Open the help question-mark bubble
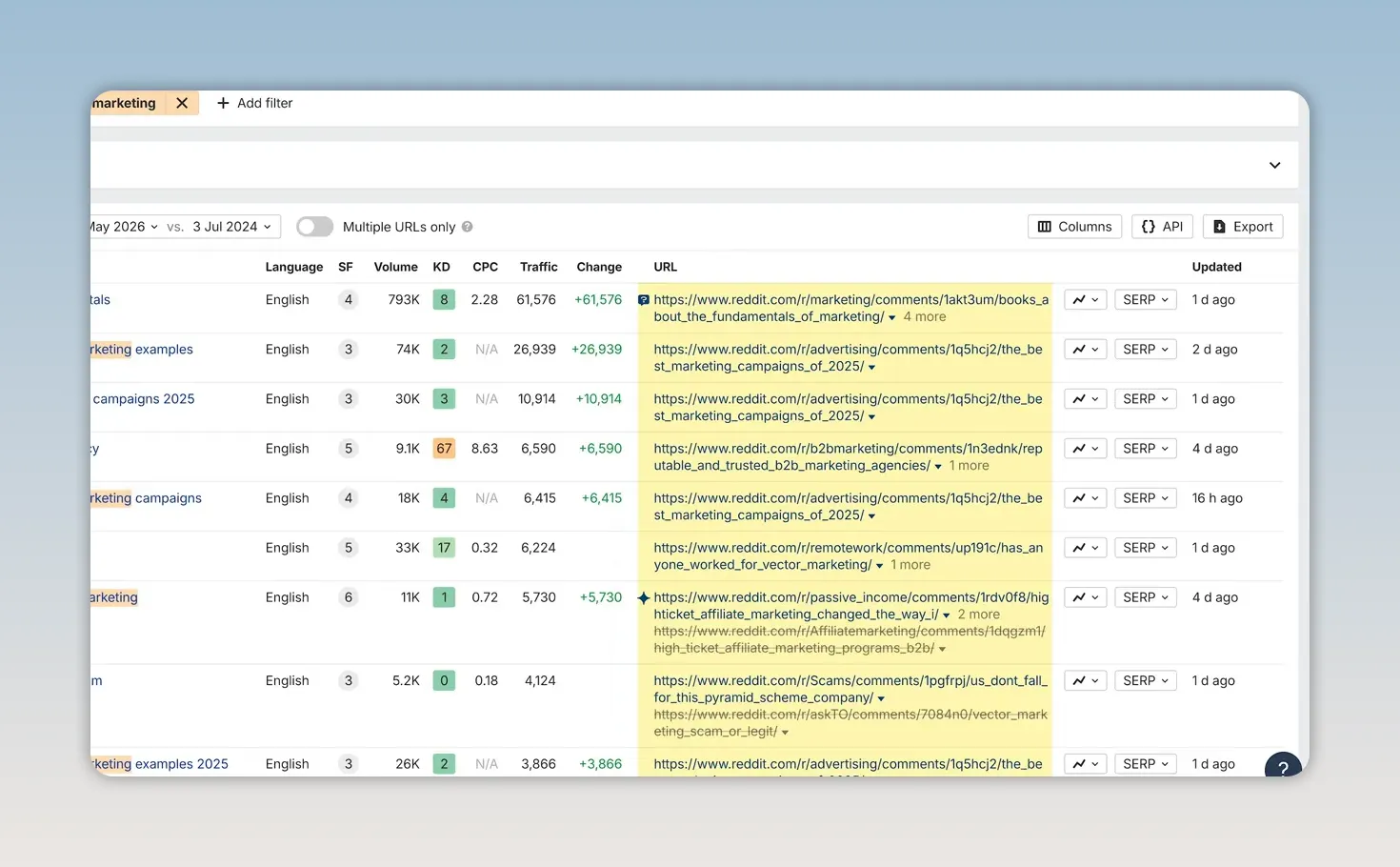The height and width of the screenshot is (867, 1400). click(1284, 767)
